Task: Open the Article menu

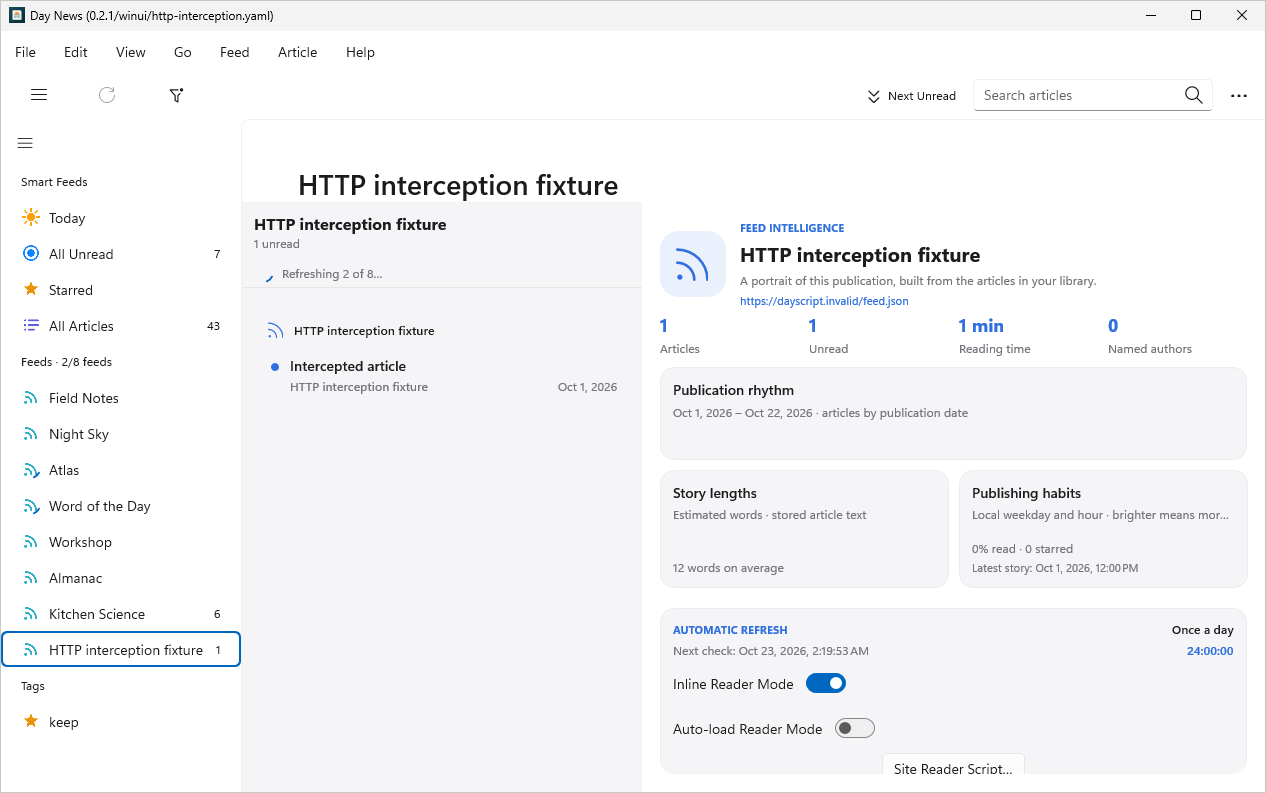Action: [298, 52]
